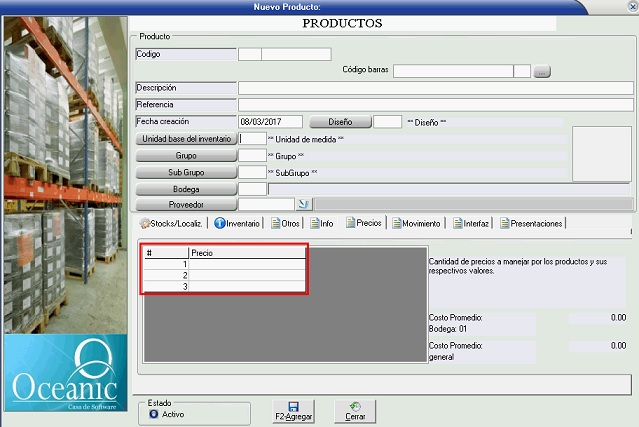Image resolution: width=639 pixels, height=427 pixels.
Task: Click the browse button beside Código barras
Action: [542, 71]
